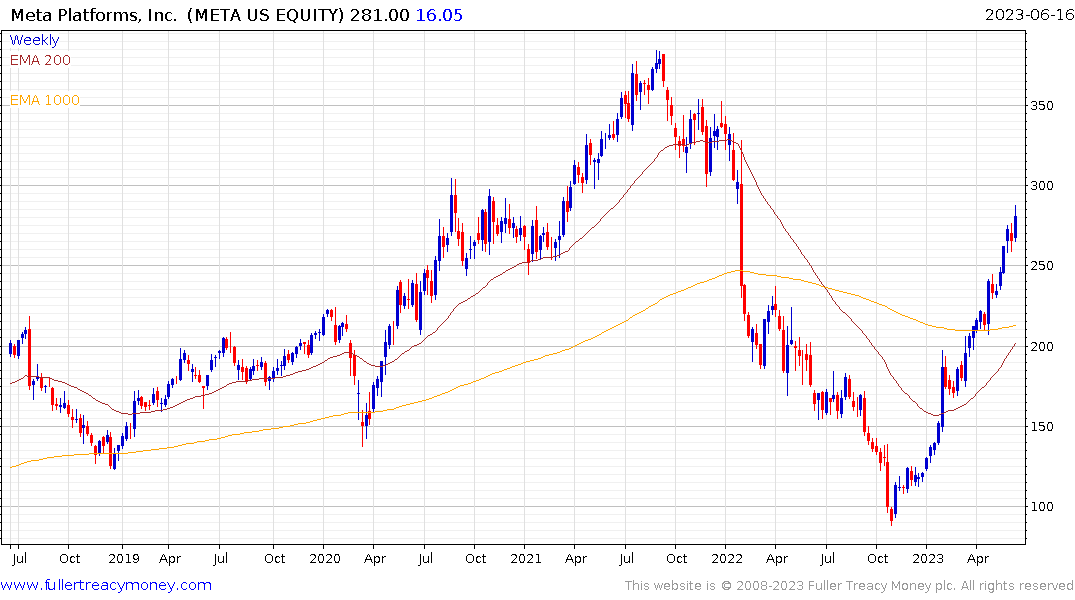Click the blue price change 16.05
The image size is (1075, 600).
pos(439,15)
